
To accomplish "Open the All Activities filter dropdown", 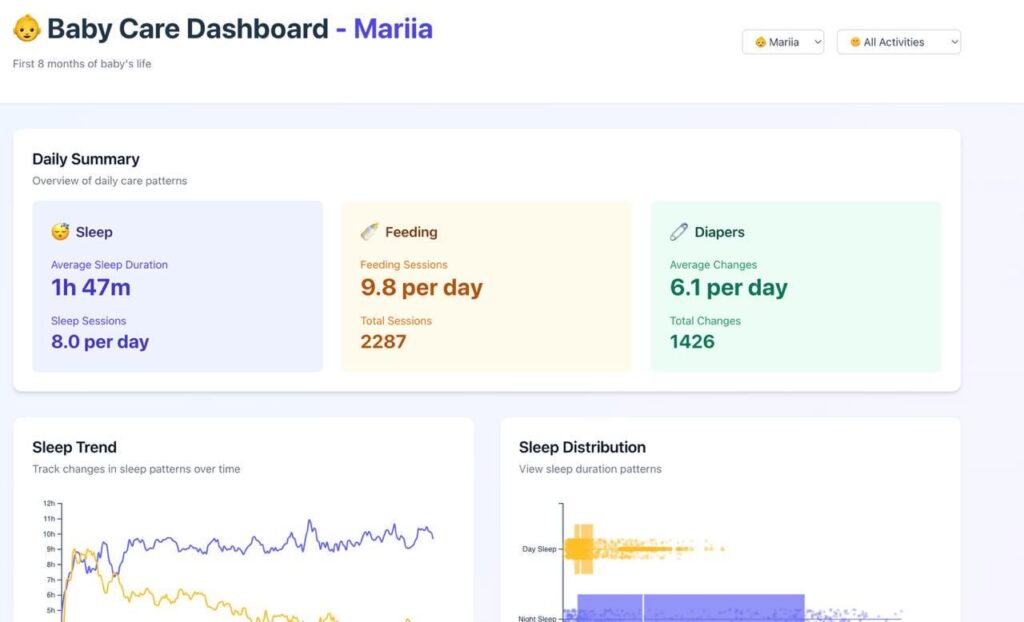I will [x=899, y=42].
